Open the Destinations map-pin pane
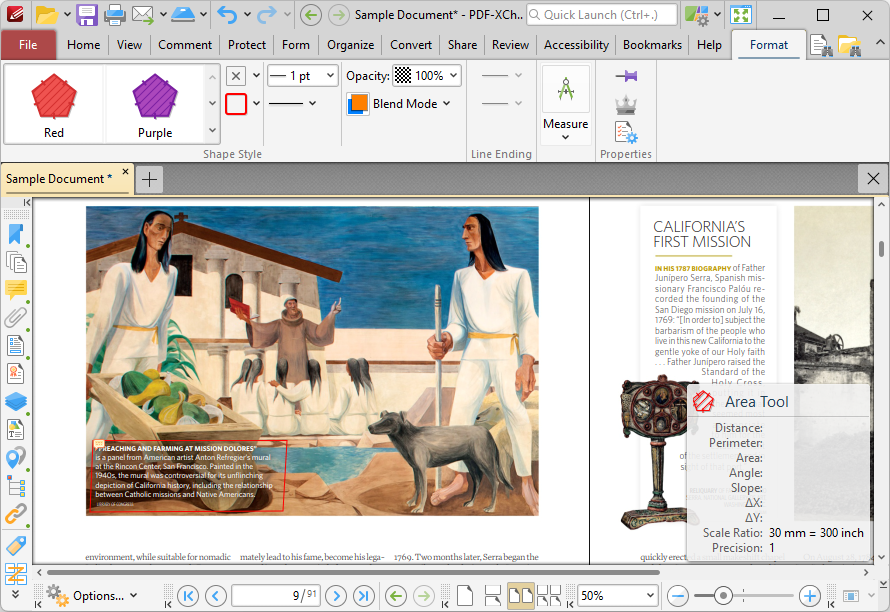 (x=16, y=457)
